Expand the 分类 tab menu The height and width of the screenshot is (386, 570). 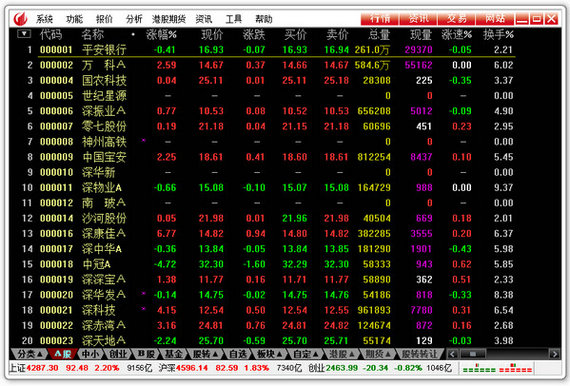pyautogui.click(x=31, y=354)
